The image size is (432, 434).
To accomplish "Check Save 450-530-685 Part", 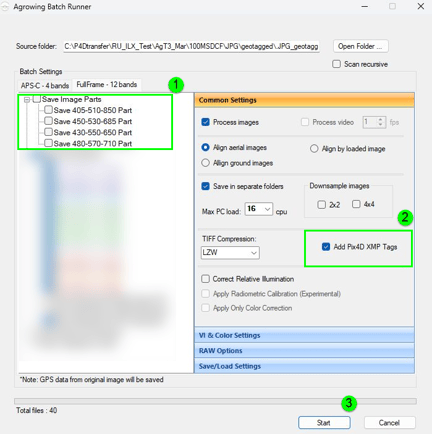I will (48, 121).
